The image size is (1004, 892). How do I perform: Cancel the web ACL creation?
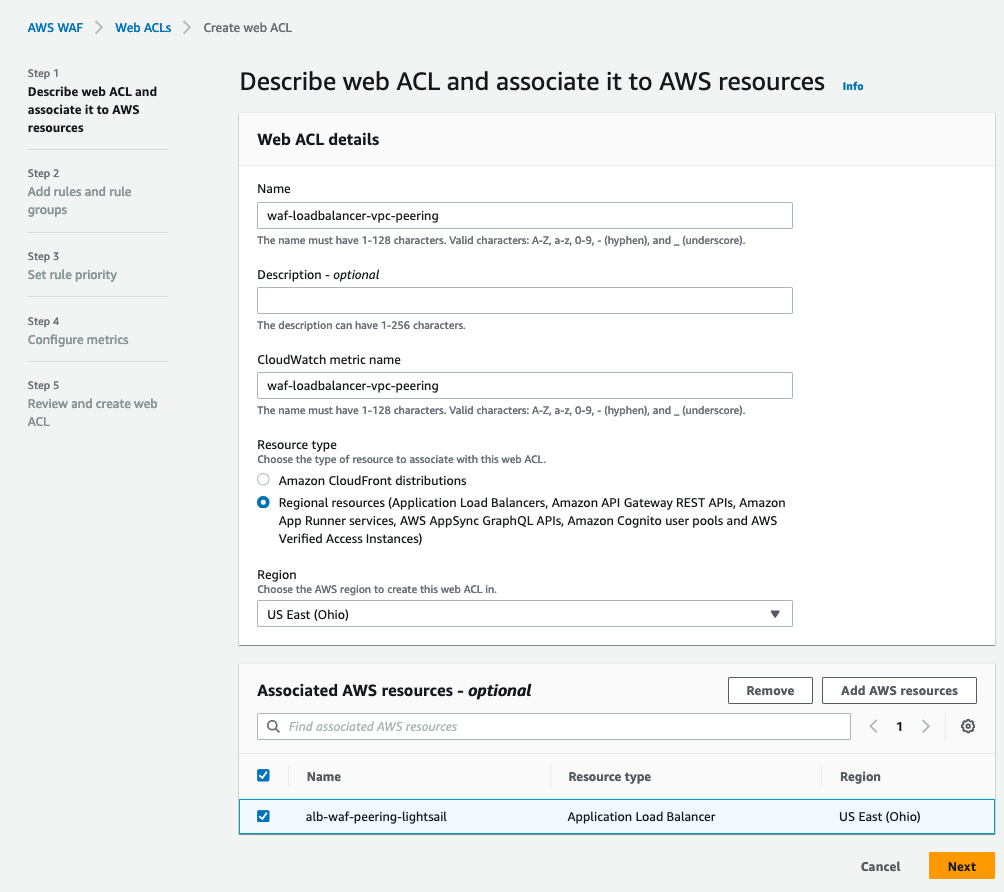(x=880, y=867)
